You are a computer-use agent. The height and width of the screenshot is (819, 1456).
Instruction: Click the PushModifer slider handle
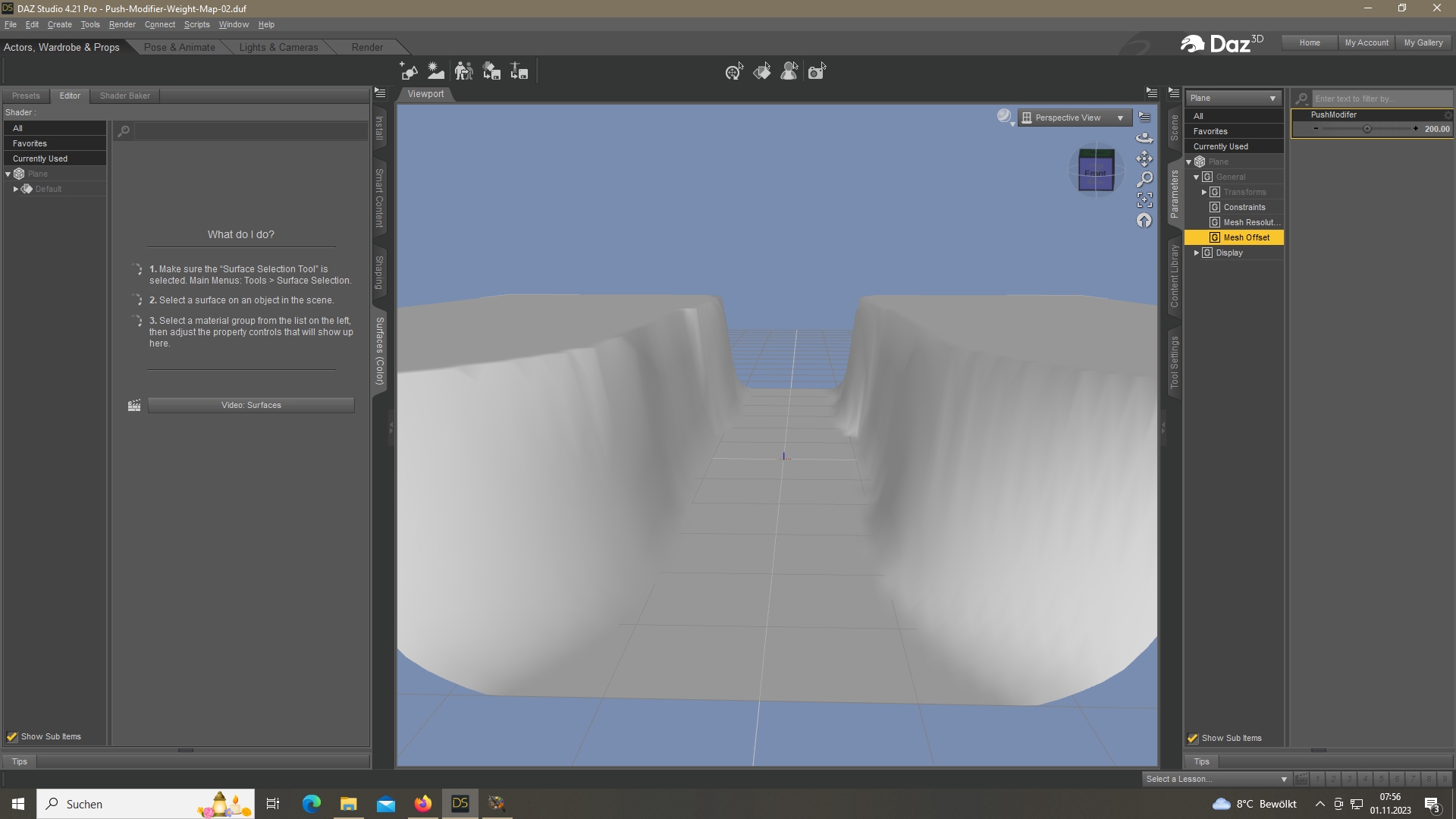1367,129
